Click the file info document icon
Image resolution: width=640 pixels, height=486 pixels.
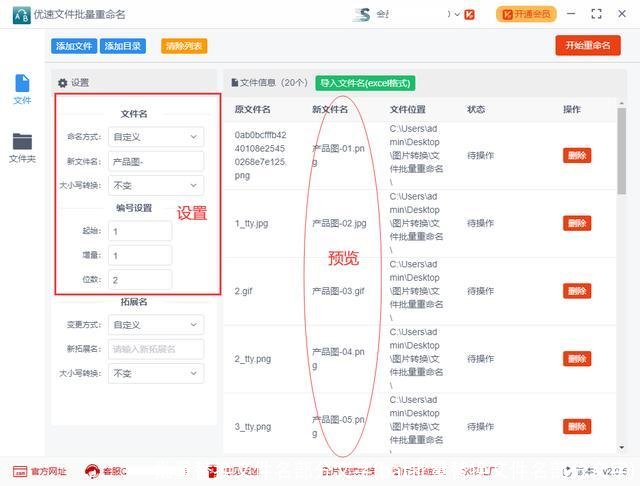click(235, 83)
